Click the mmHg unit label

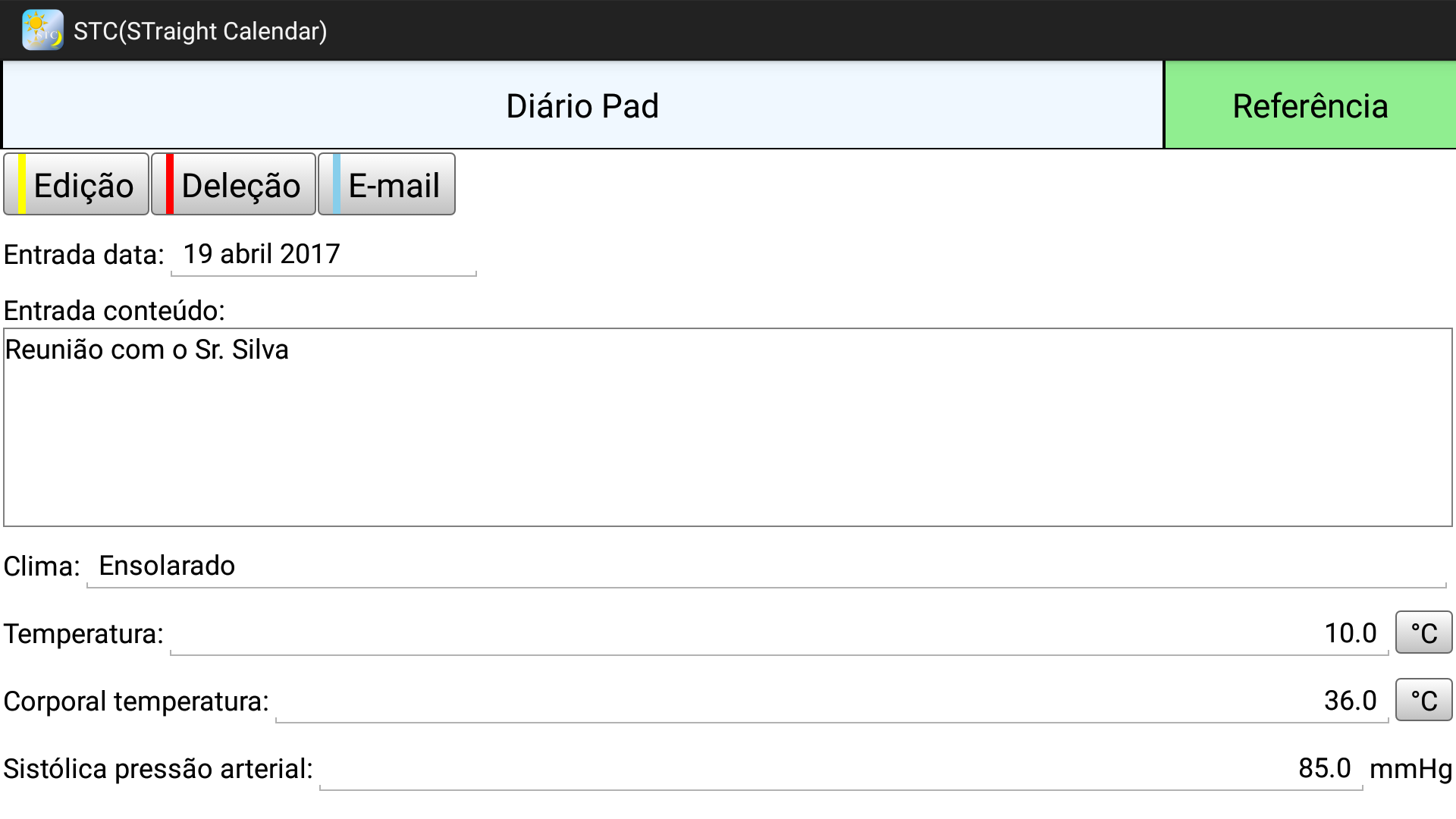(1410, 769)
